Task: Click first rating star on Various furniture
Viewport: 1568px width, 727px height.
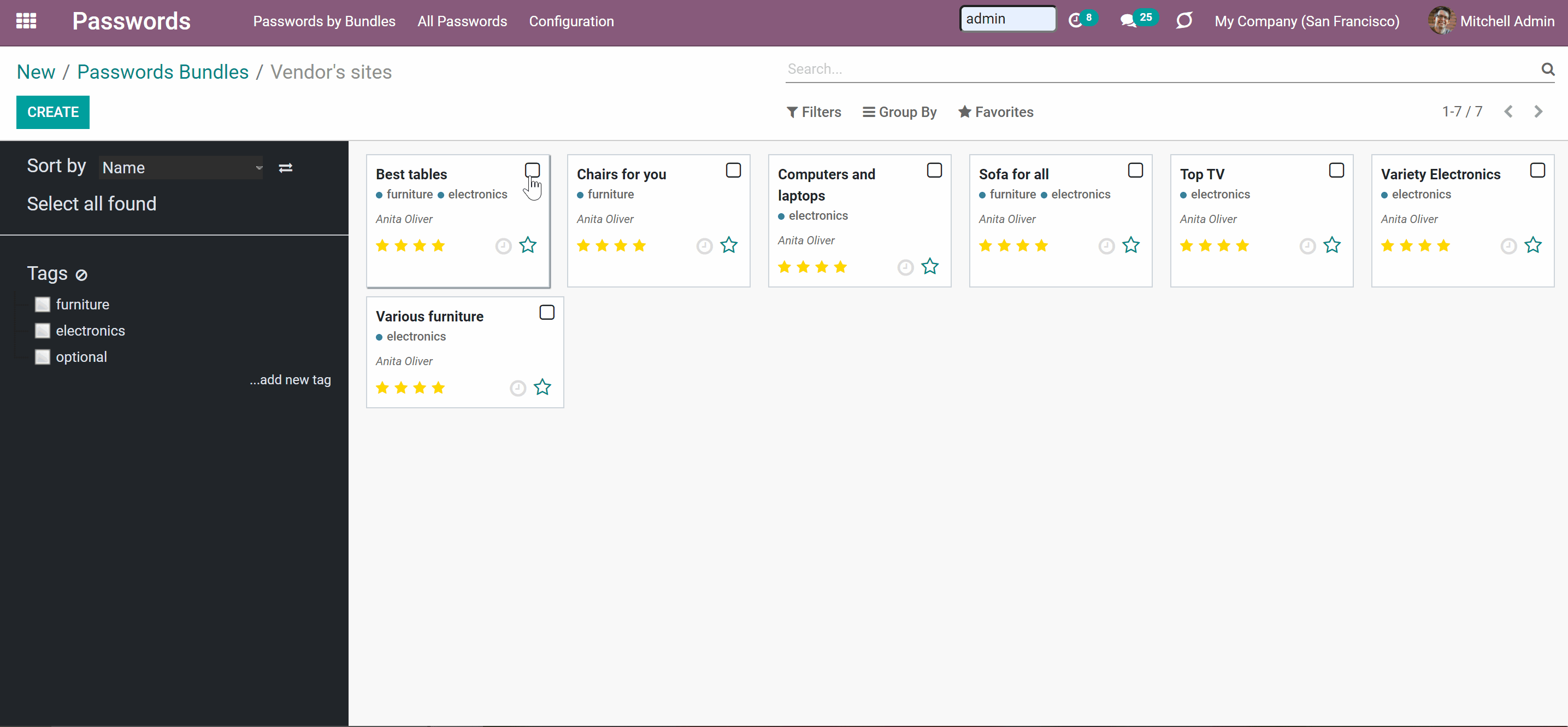Action: point(382,387)
